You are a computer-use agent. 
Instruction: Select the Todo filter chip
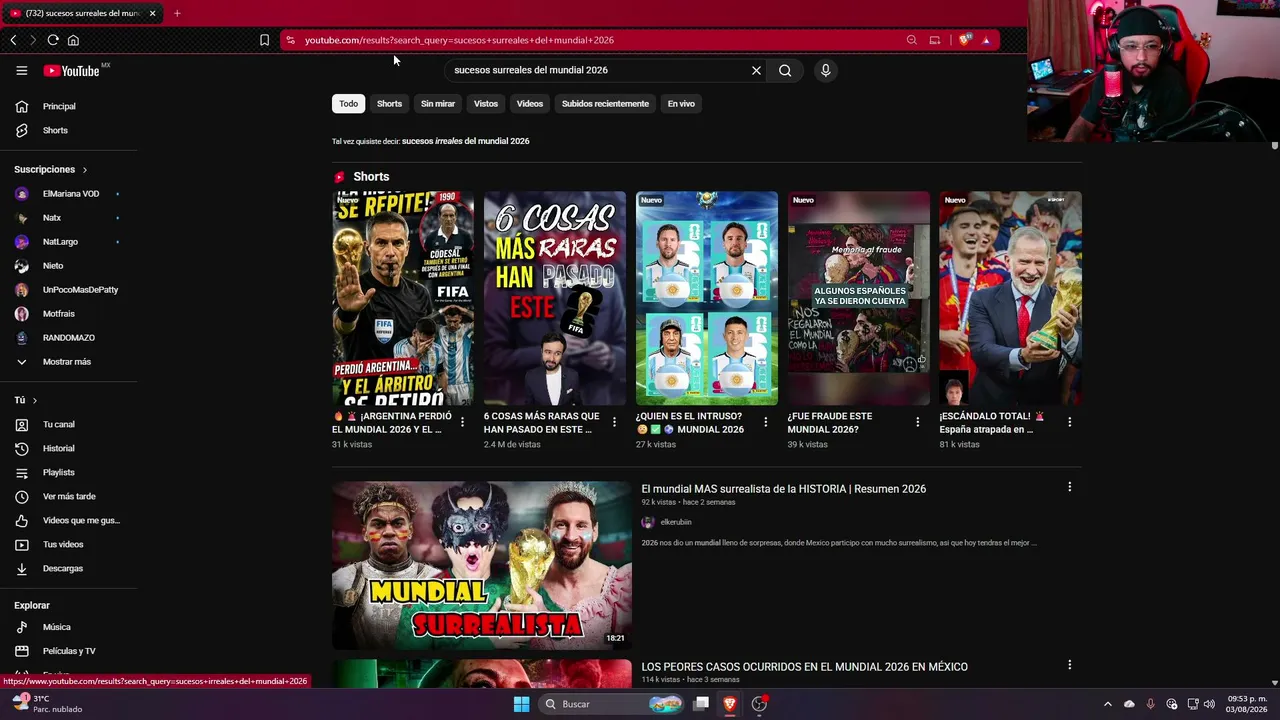pyautogui.click(x=348, y=104)
